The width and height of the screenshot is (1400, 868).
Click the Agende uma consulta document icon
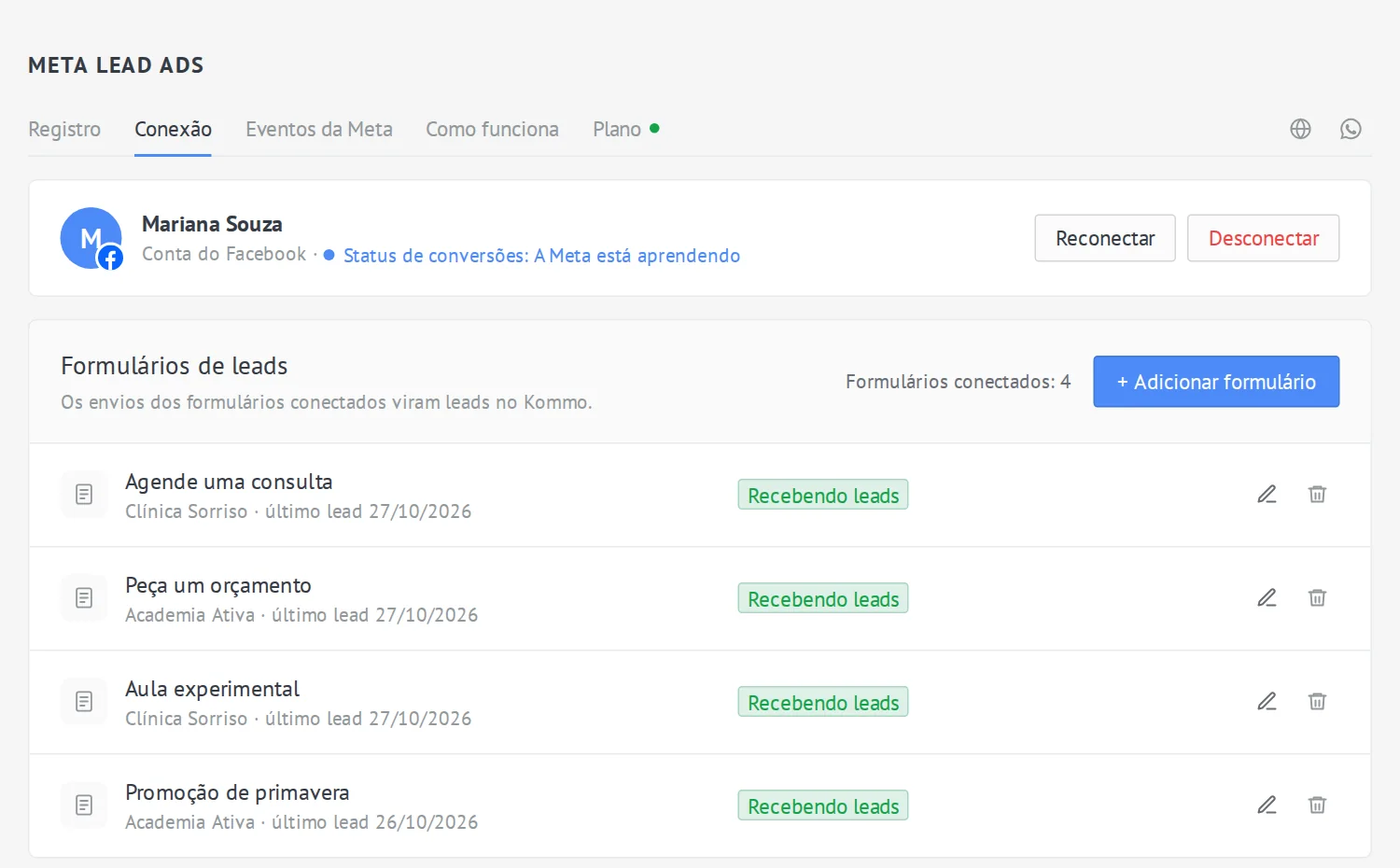(84, 494)
